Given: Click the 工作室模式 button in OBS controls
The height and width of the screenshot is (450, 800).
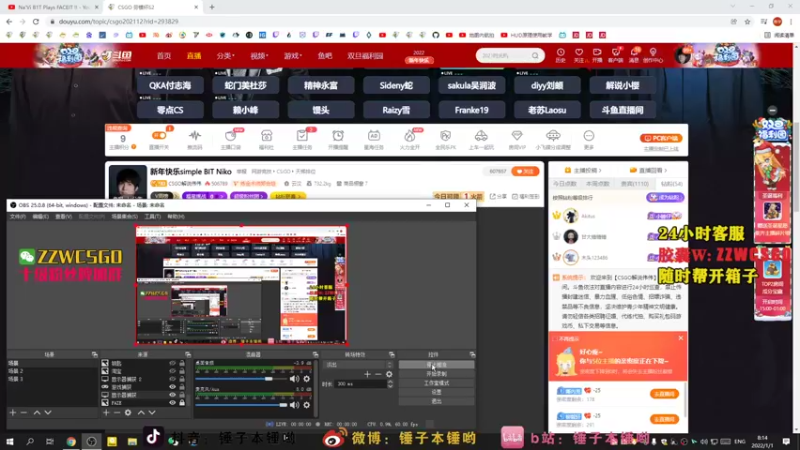Looking at the screenshot, I should coord(436,383).
